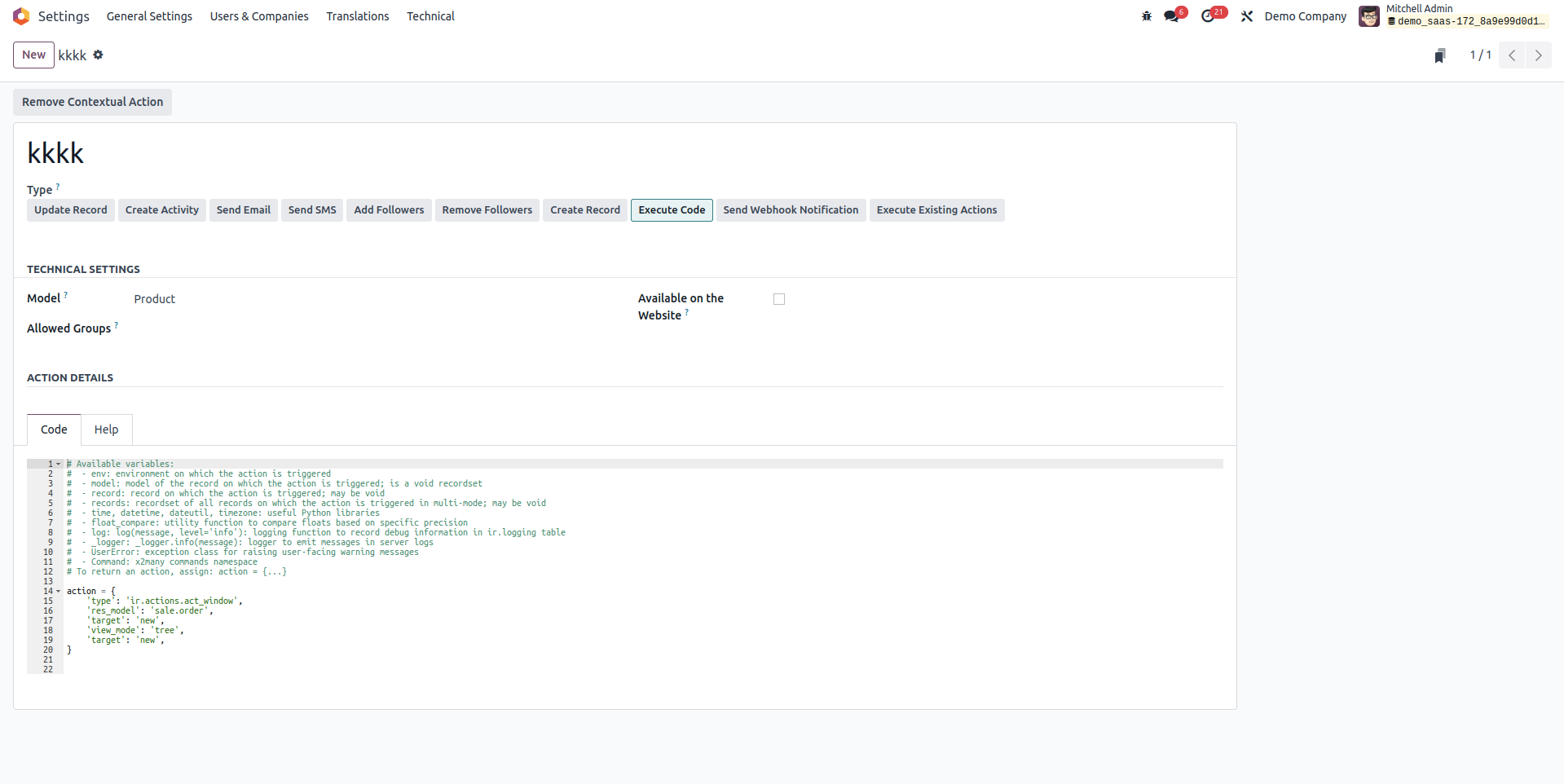Click the 1 / 1 pager counter
The height and width of the screenshot is (784, 1564).
pyautogui.click(x=1480, y=55)
